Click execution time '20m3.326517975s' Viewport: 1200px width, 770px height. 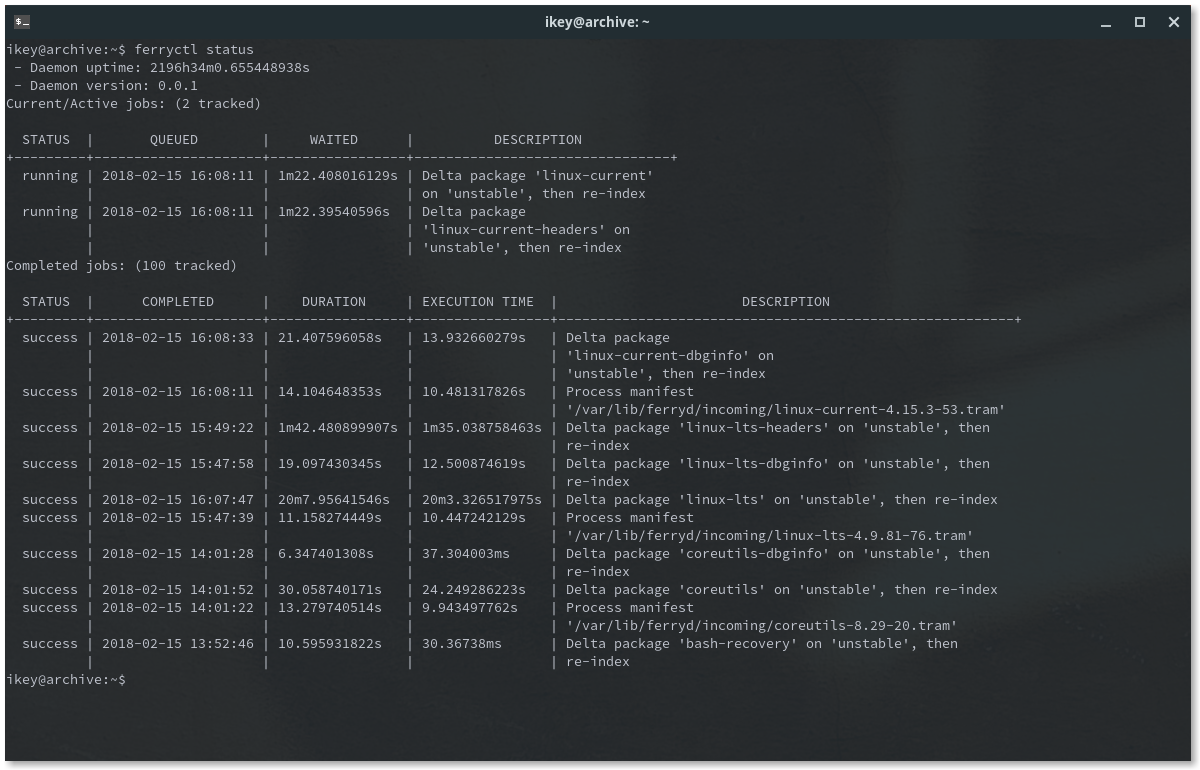pyautogui.click(x=482, y=499)
